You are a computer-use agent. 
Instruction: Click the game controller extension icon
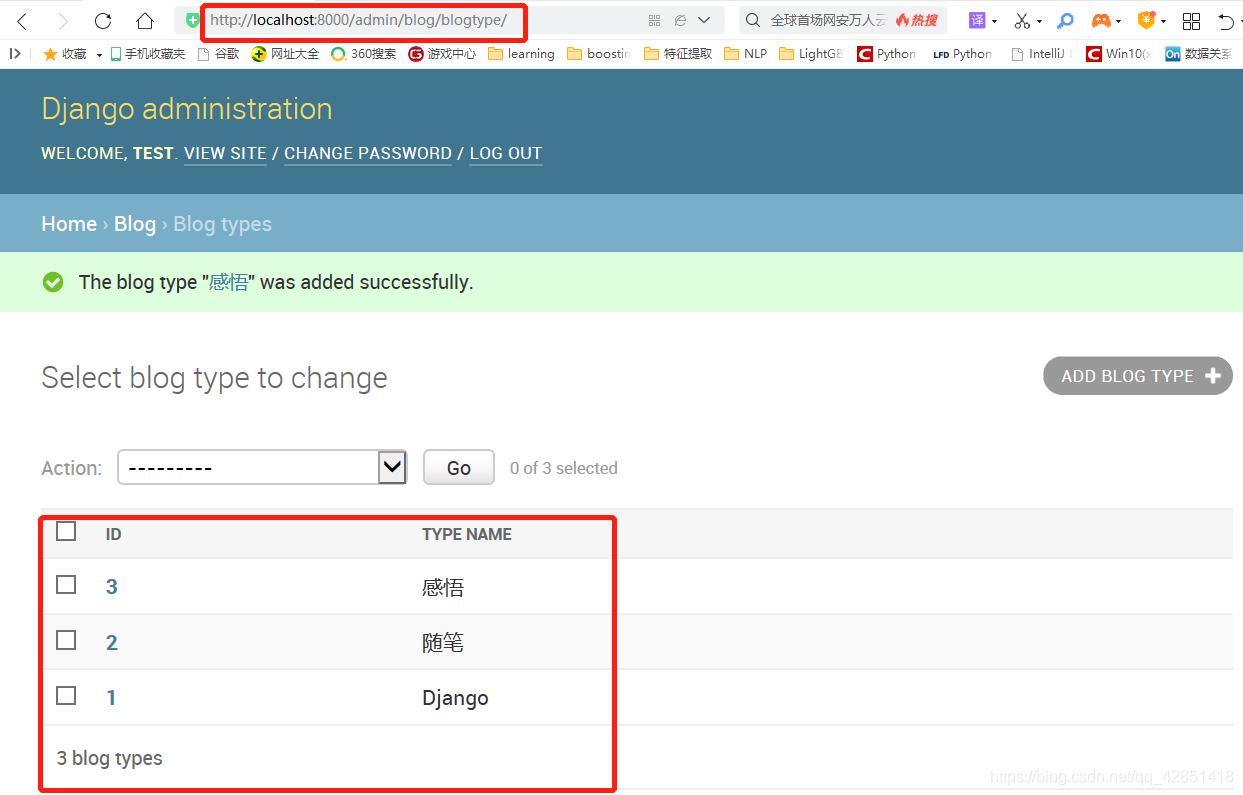pos(1101,20)
